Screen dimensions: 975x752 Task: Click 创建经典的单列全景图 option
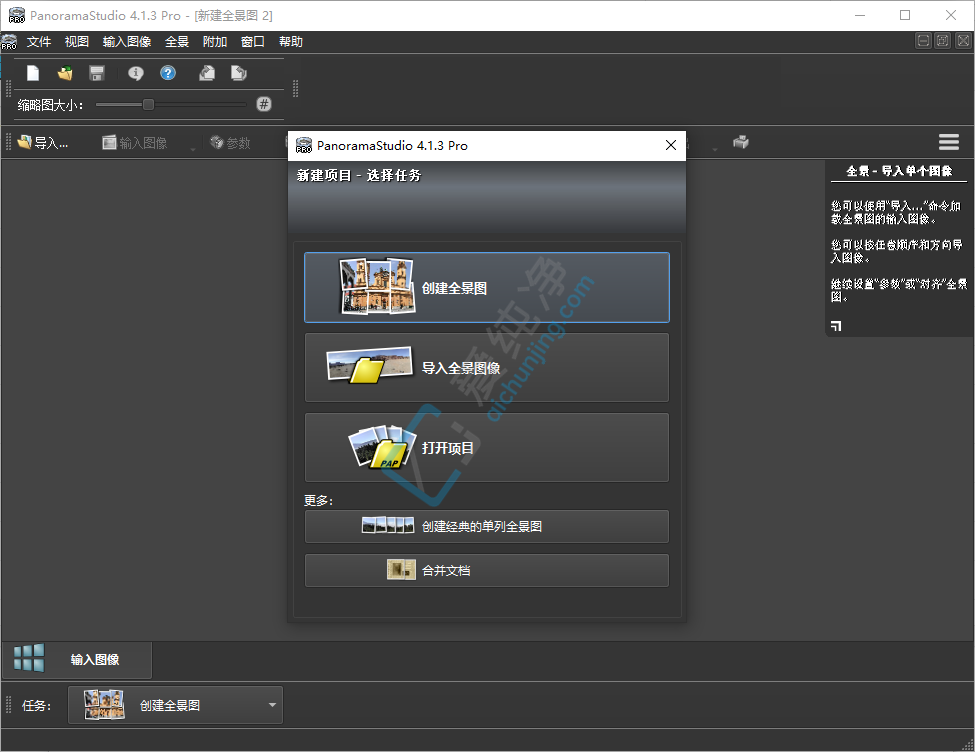pyautogui.click(x=486, y=526)
